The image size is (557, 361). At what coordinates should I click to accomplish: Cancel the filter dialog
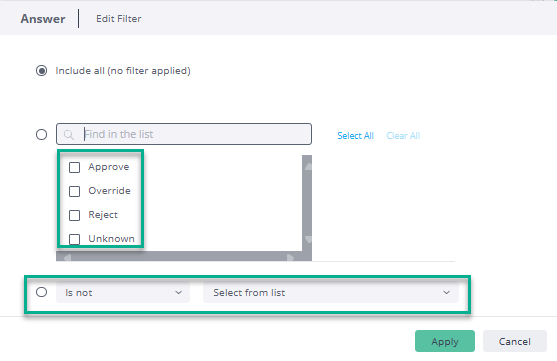point(515,341)
